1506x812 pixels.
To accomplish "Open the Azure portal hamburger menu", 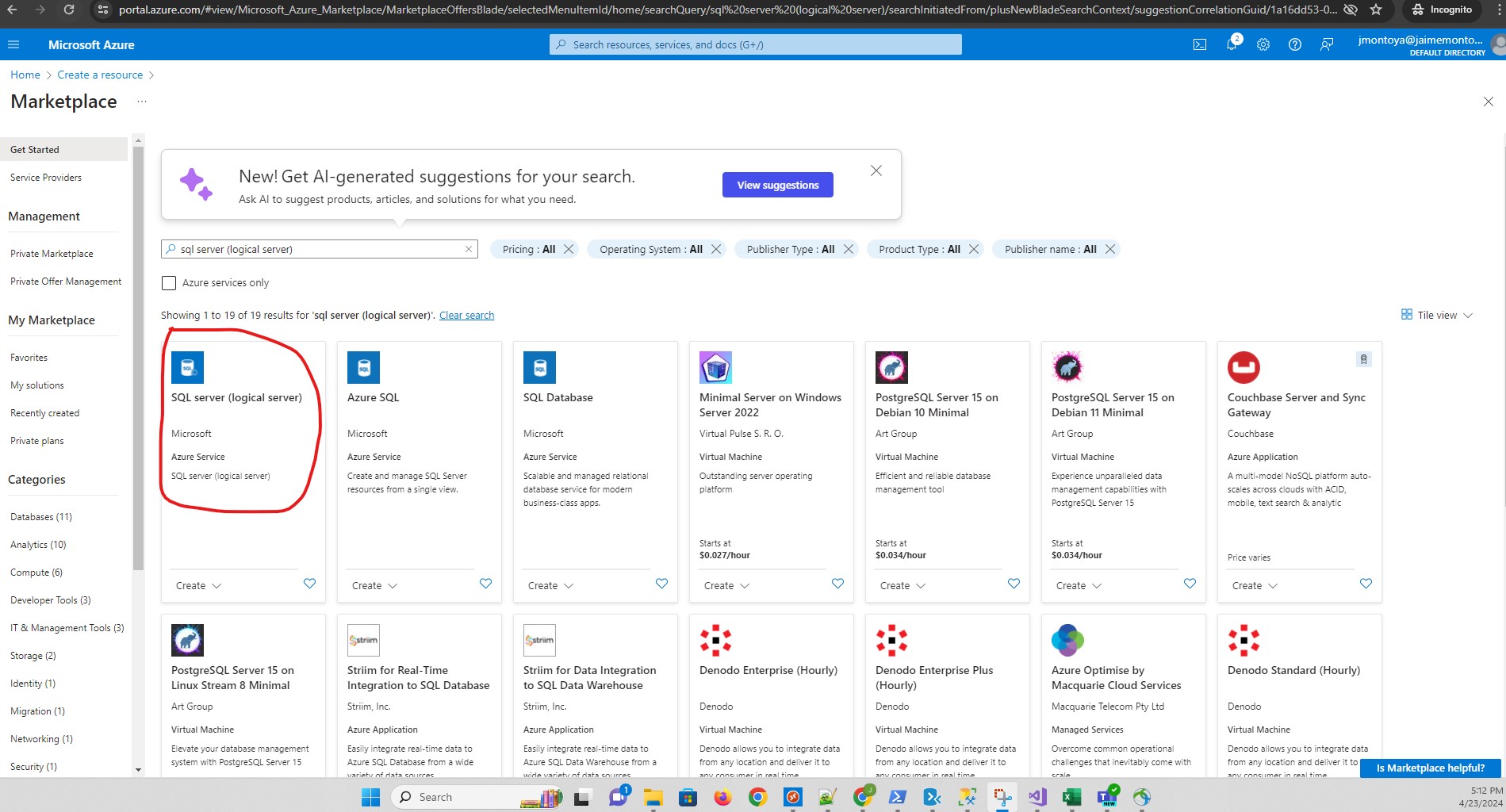I will click(x=13, y=44).
